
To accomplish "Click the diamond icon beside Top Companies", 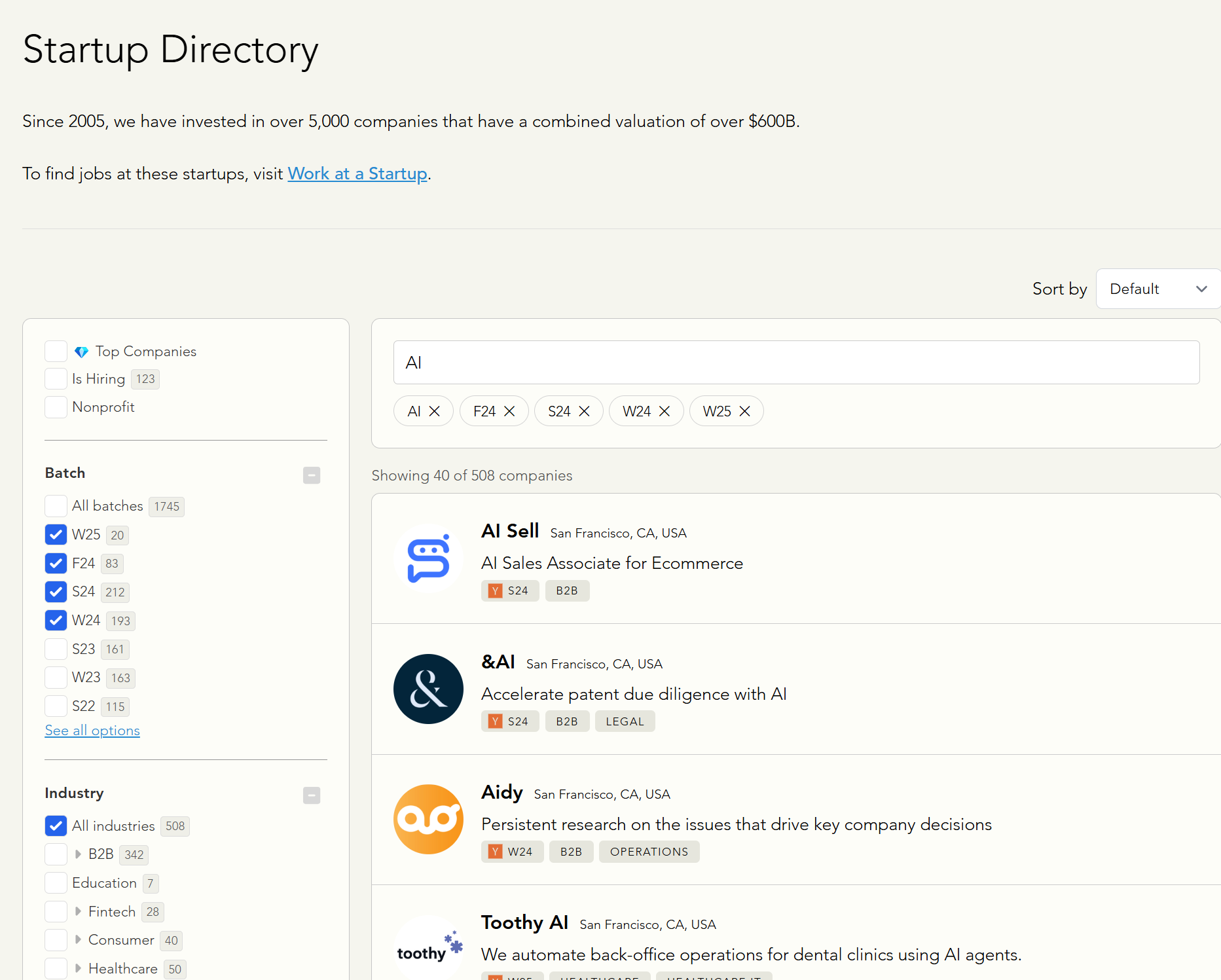I will (81, 352).
